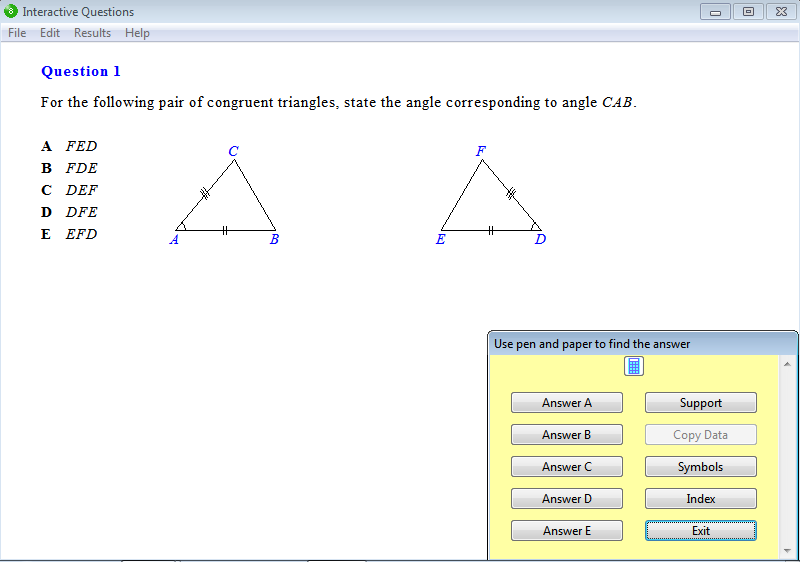Screen dimensions: 800x562
Task: Click vertex label F on right triangle
Action: [x=481, y=151]
